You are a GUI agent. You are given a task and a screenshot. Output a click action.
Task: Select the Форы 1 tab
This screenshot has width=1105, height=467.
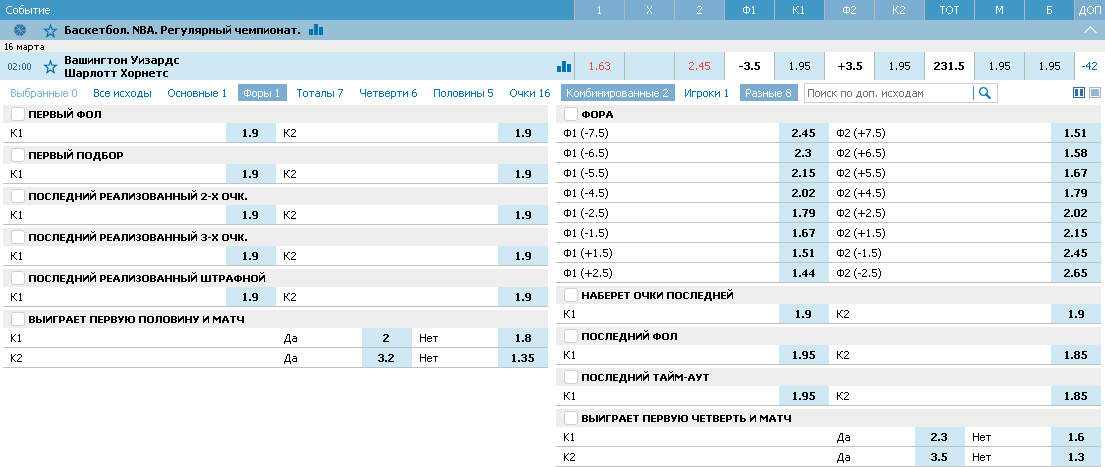[x=262, y=93]
